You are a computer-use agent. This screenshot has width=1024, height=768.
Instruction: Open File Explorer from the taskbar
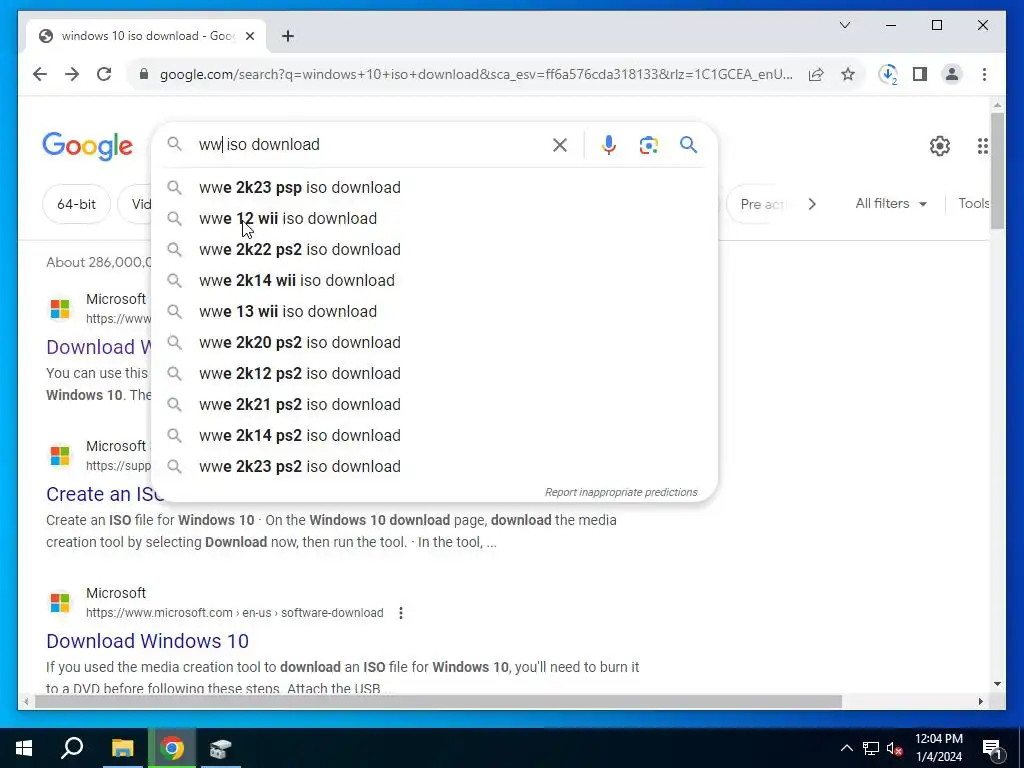tap(122, 748)
